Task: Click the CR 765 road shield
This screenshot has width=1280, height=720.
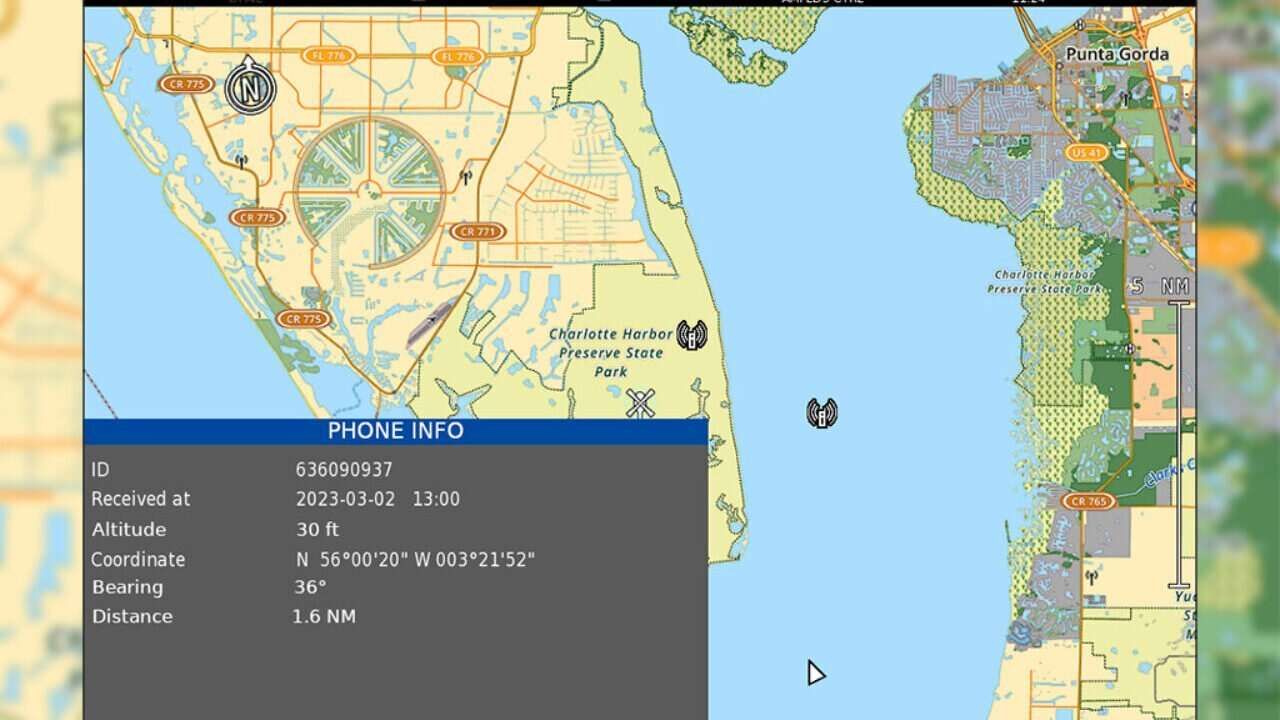Action: point(1088,501)
